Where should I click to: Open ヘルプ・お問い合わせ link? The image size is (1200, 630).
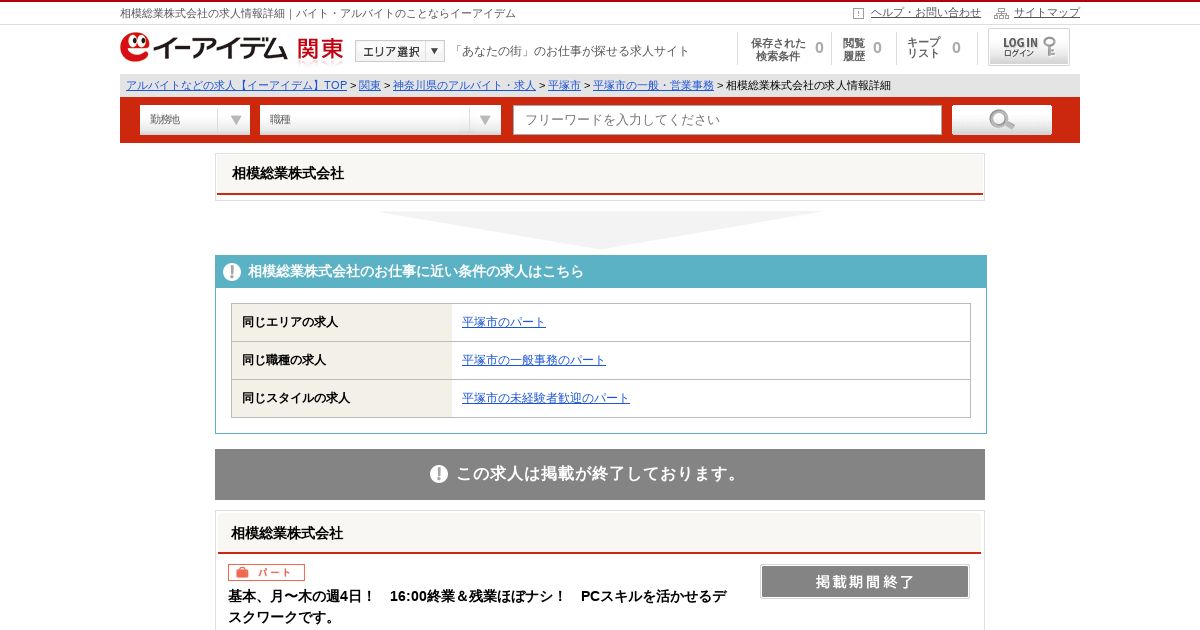click(x=925, y=13)
